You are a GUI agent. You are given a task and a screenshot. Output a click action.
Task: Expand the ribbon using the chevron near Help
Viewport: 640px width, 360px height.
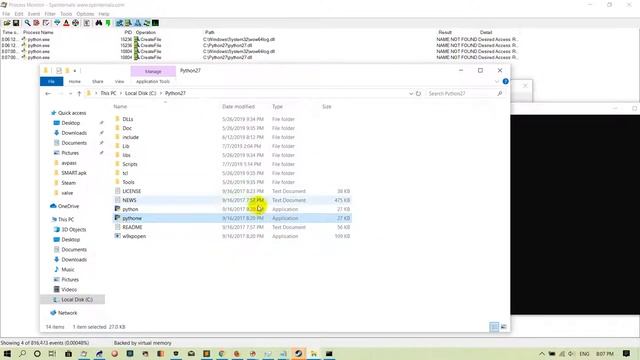[497, 82]
